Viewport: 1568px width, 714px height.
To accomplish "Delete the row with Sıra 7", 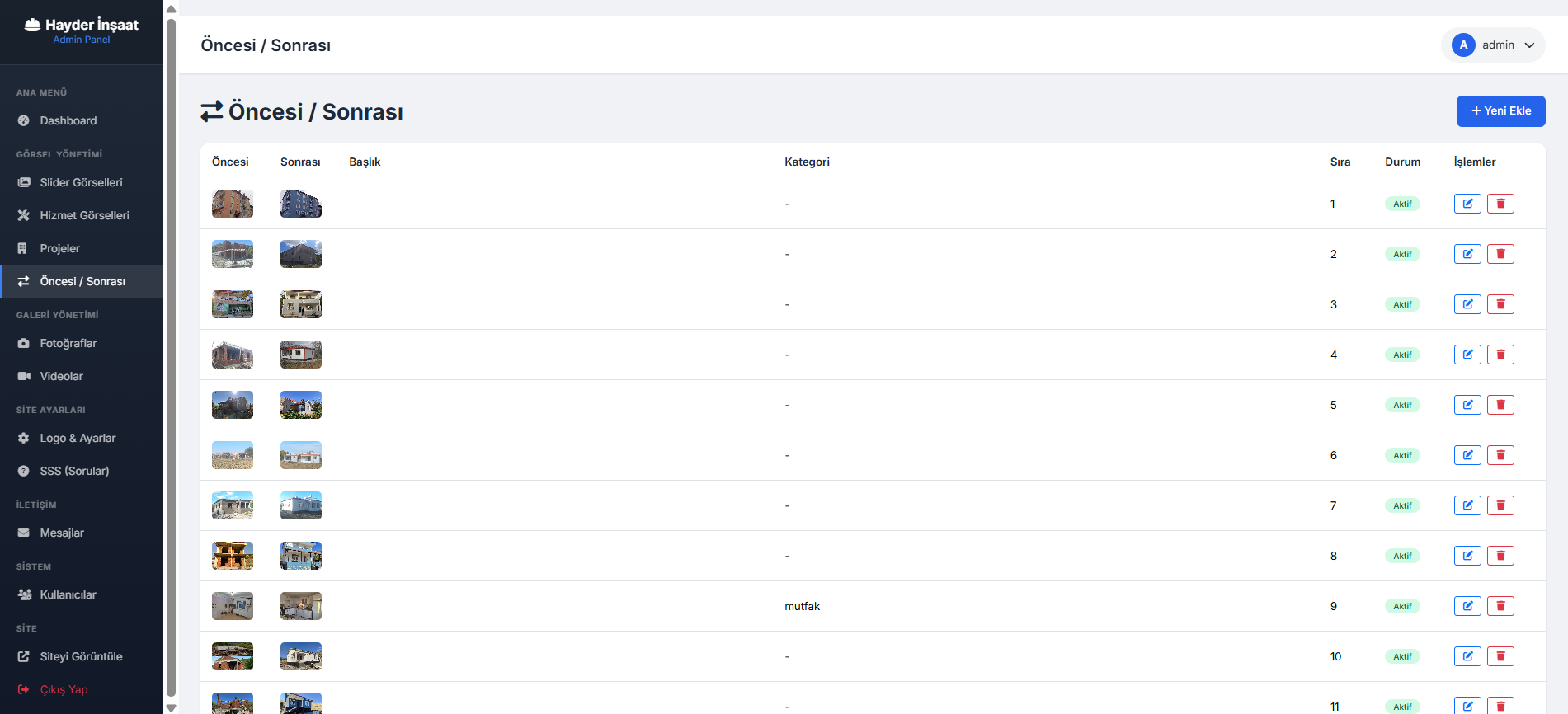I will (x=1500, y=505).
